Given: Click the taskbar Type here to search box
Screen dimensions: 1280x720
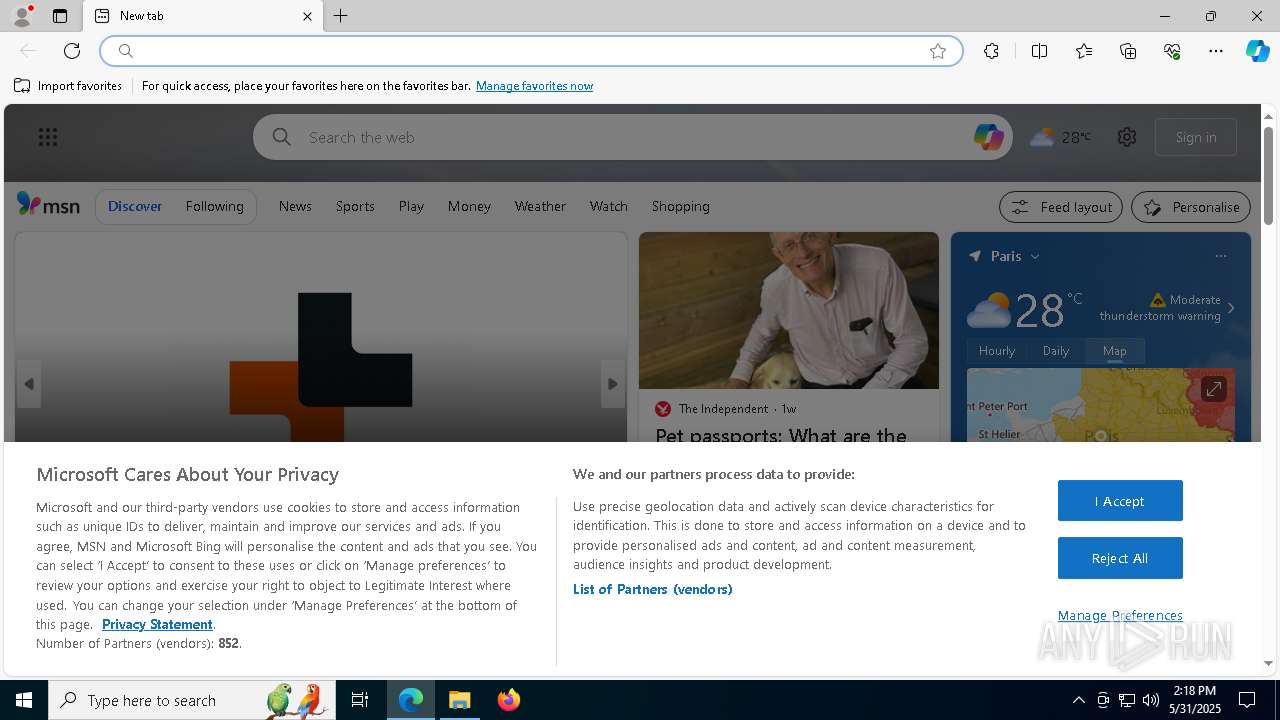Looking at the screenshot, I should click(190, 700).
